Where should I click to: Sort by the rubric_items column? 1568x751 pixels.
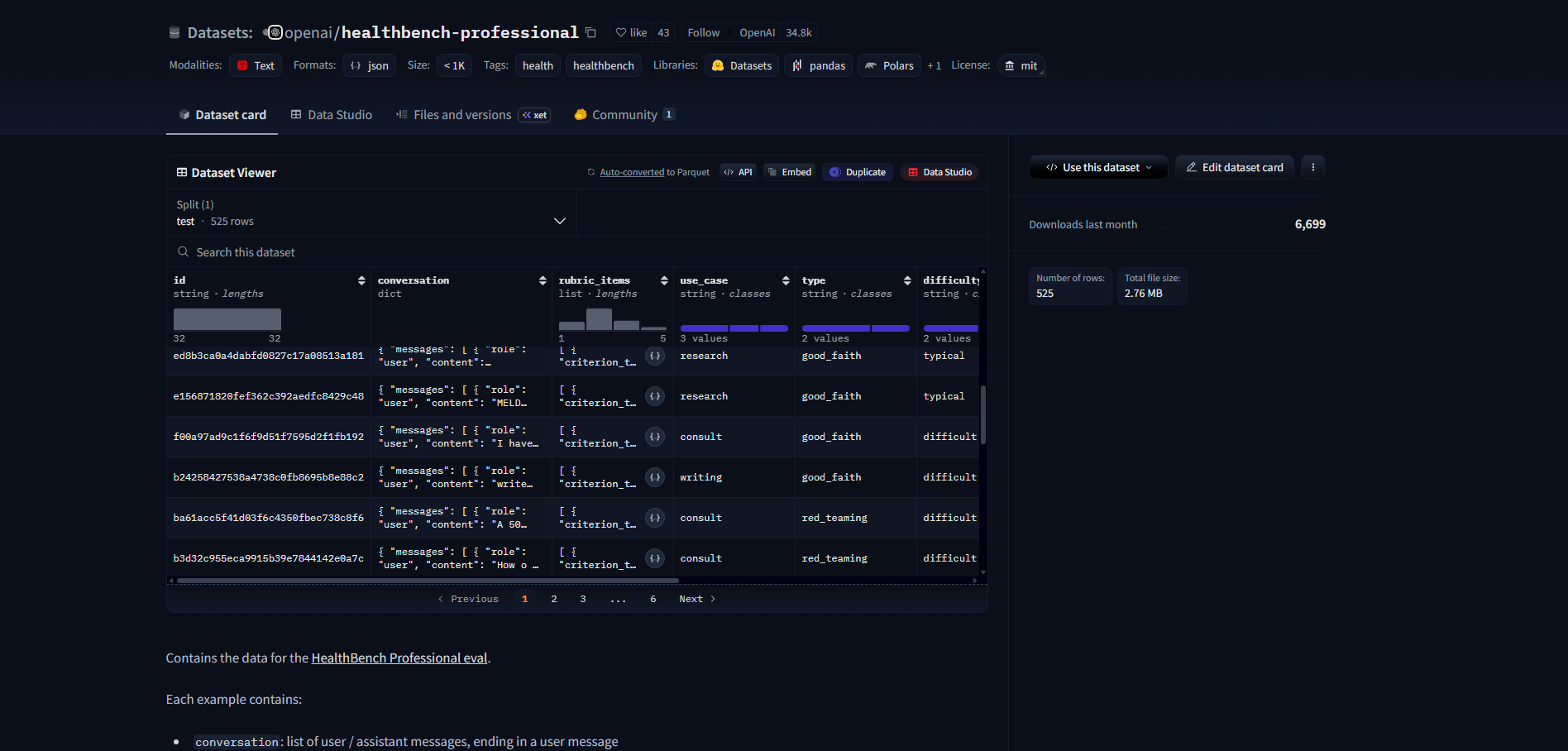[x=664, y=280]
